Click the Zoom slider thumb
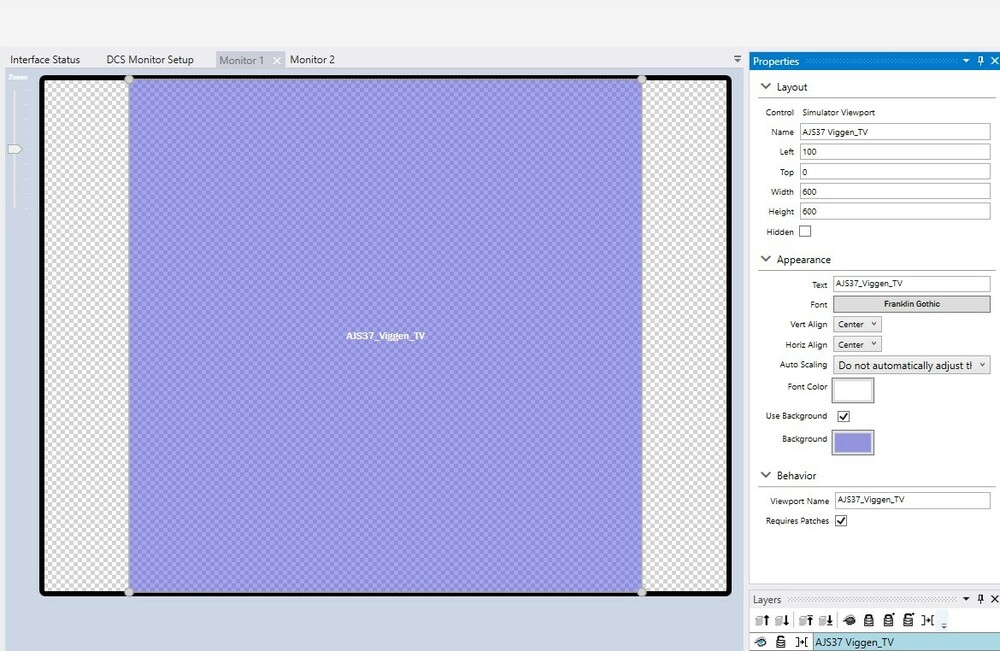The height and width of the screenshot is (651, 1000). point(15,149)
